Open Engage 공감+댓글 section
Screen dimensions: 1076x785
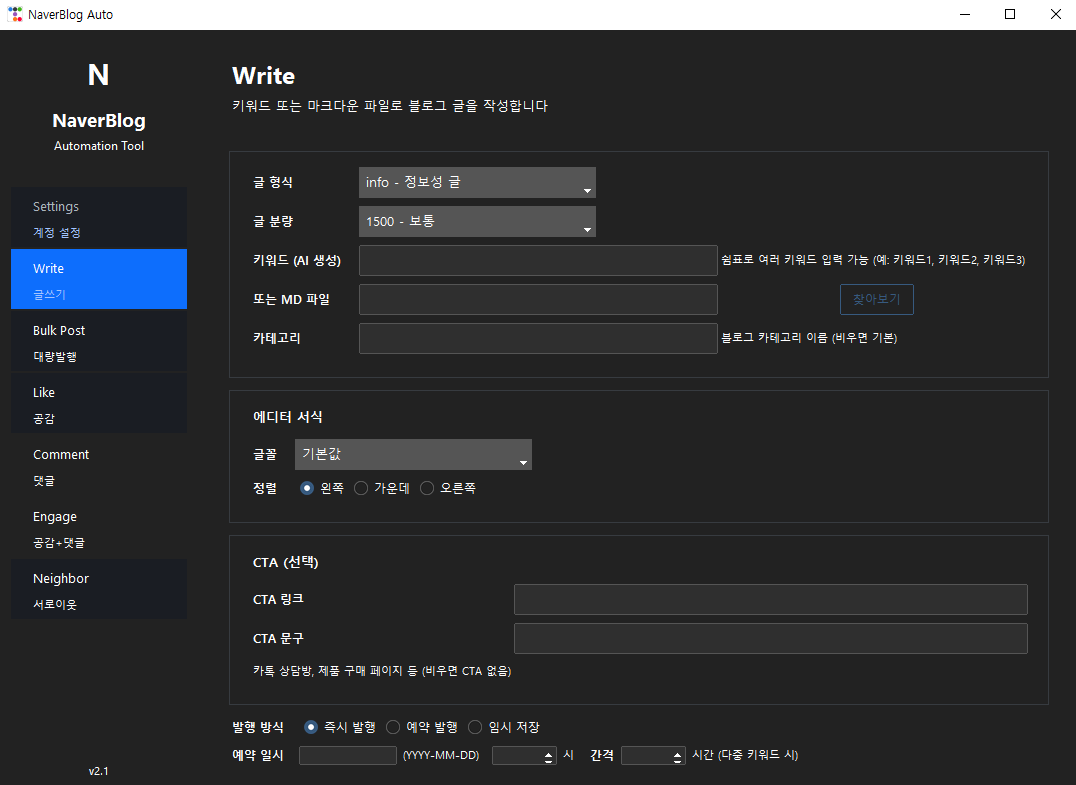point(99,528)
